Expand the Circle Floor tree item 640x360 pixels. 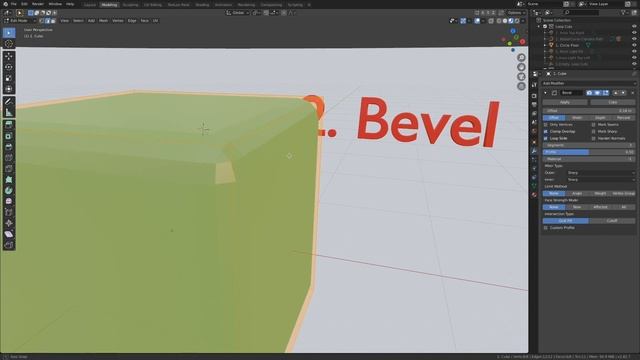coord(545,45)
